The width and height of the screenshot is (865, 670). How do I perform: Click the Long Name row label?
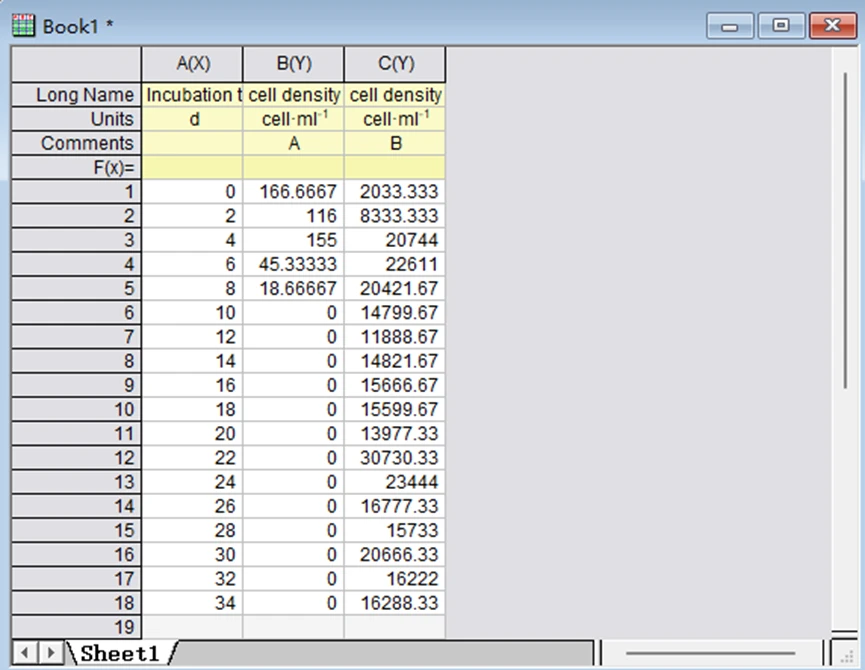click(76, 95)
